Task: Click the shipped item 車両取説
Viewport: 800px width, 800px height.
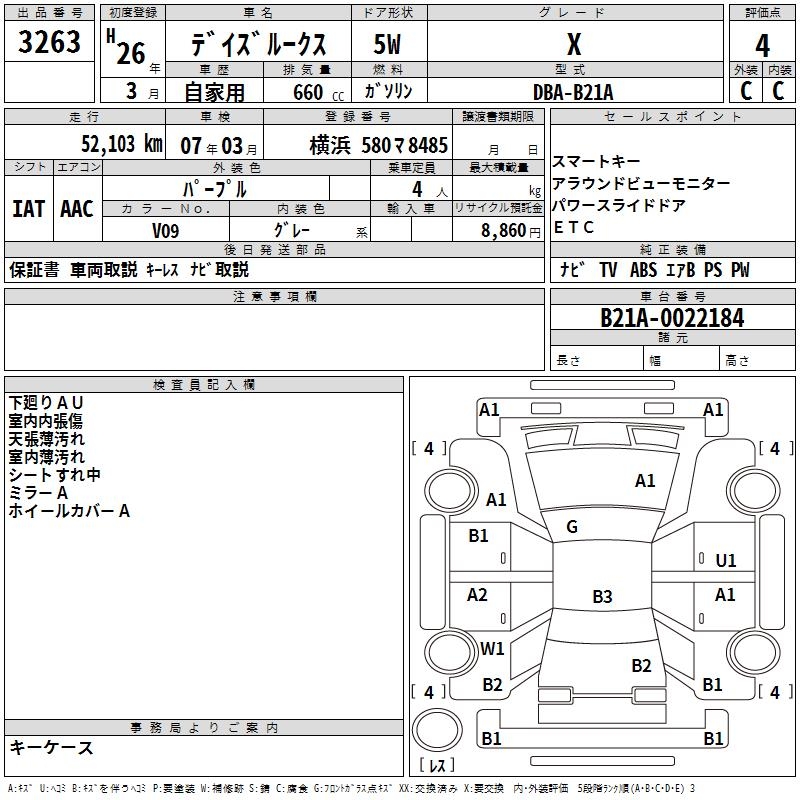Action: tap(104, 270)
